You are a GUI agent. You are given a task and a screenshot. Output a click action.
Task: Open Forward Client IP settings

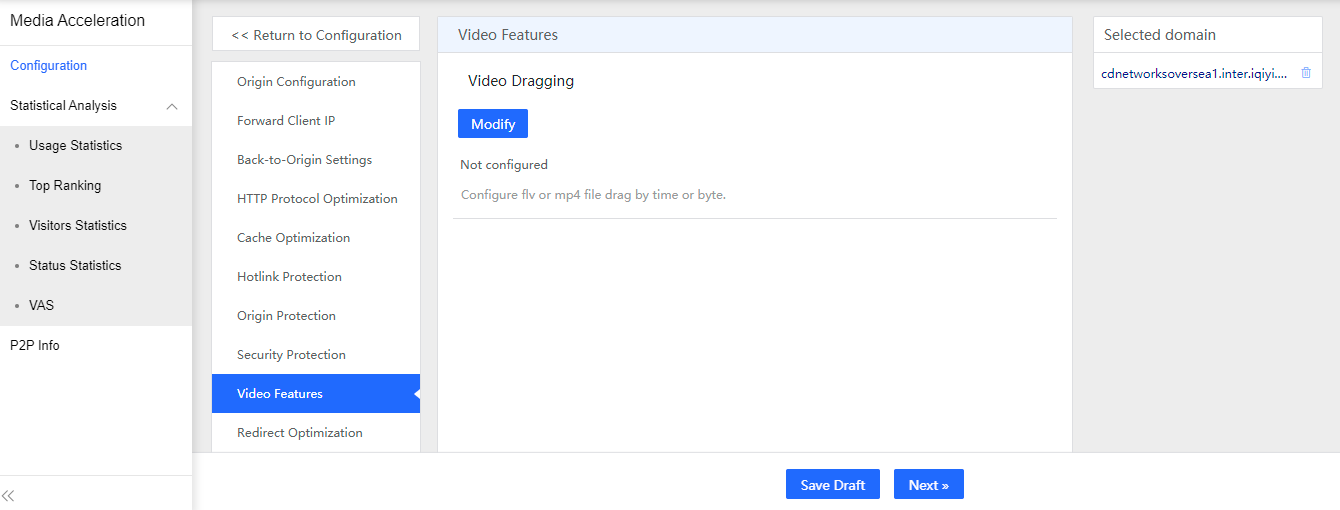click(286, 121)
